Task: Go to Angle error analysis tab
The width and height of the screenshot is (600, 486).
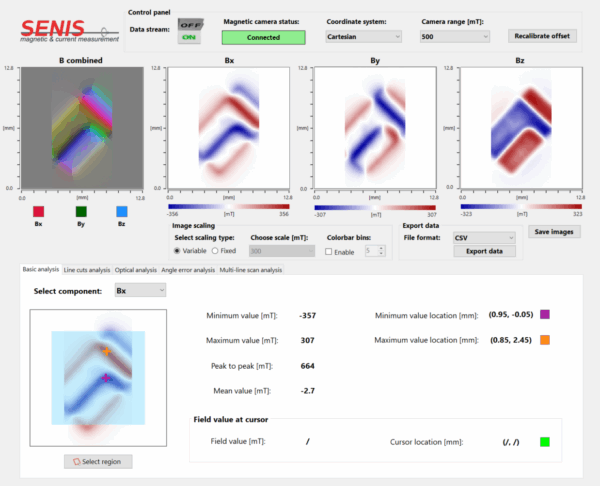Action: 188,269
